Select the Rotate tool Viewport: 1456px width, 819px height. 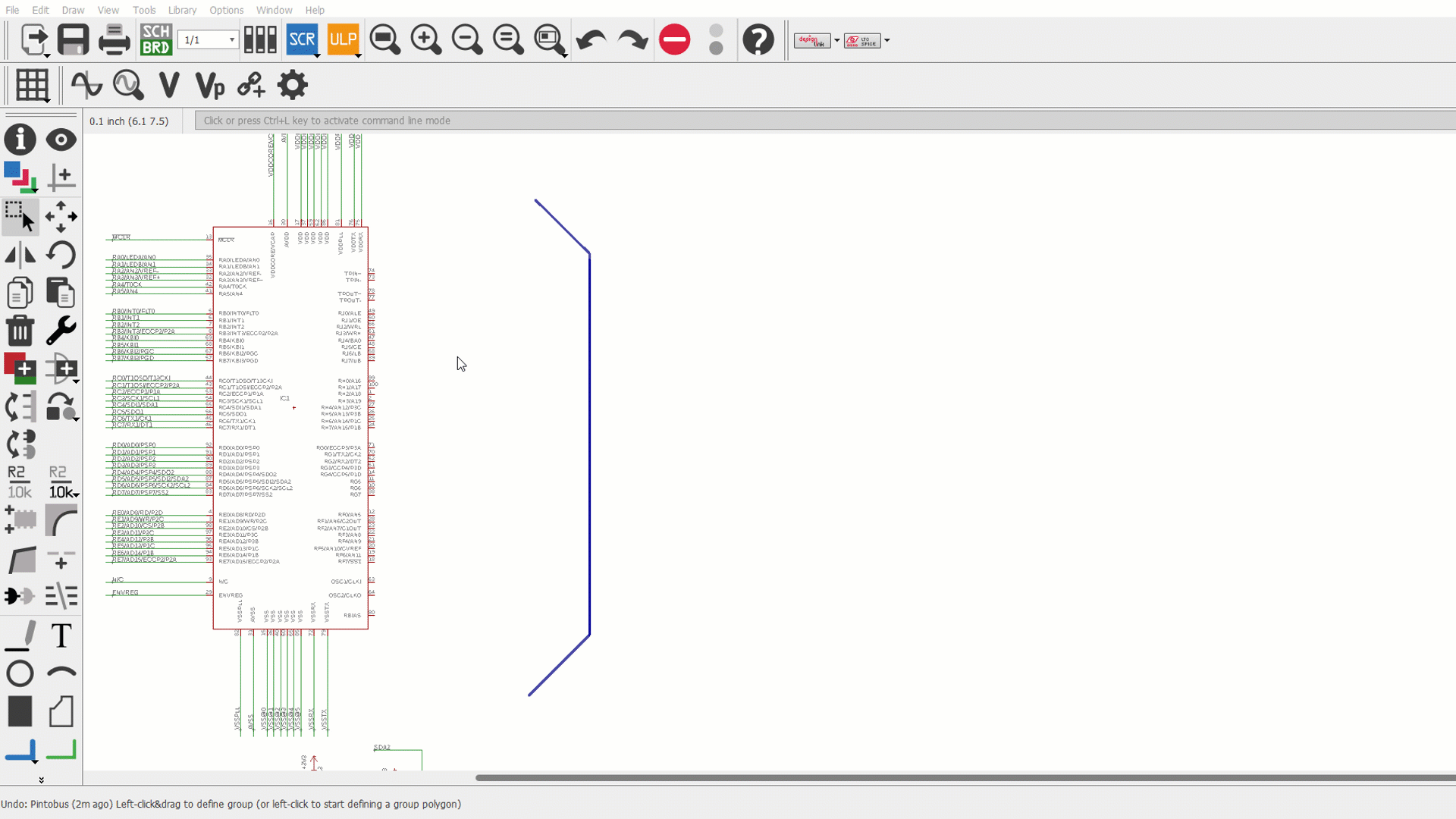61,254
